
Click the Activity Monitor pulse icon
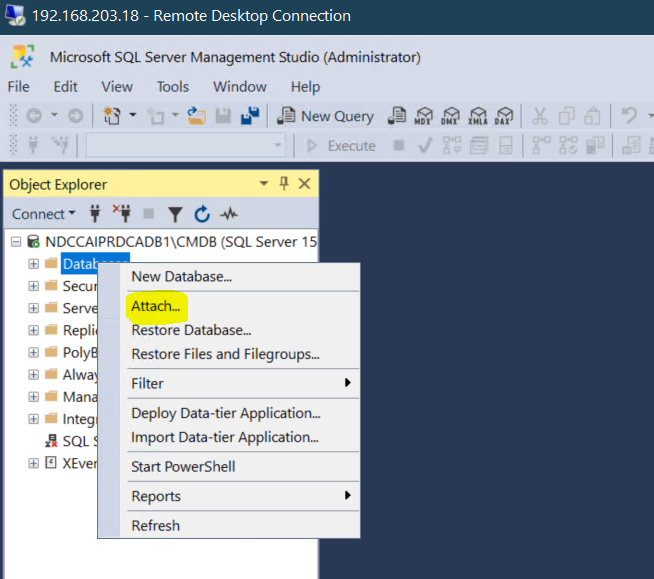point(229,214)
